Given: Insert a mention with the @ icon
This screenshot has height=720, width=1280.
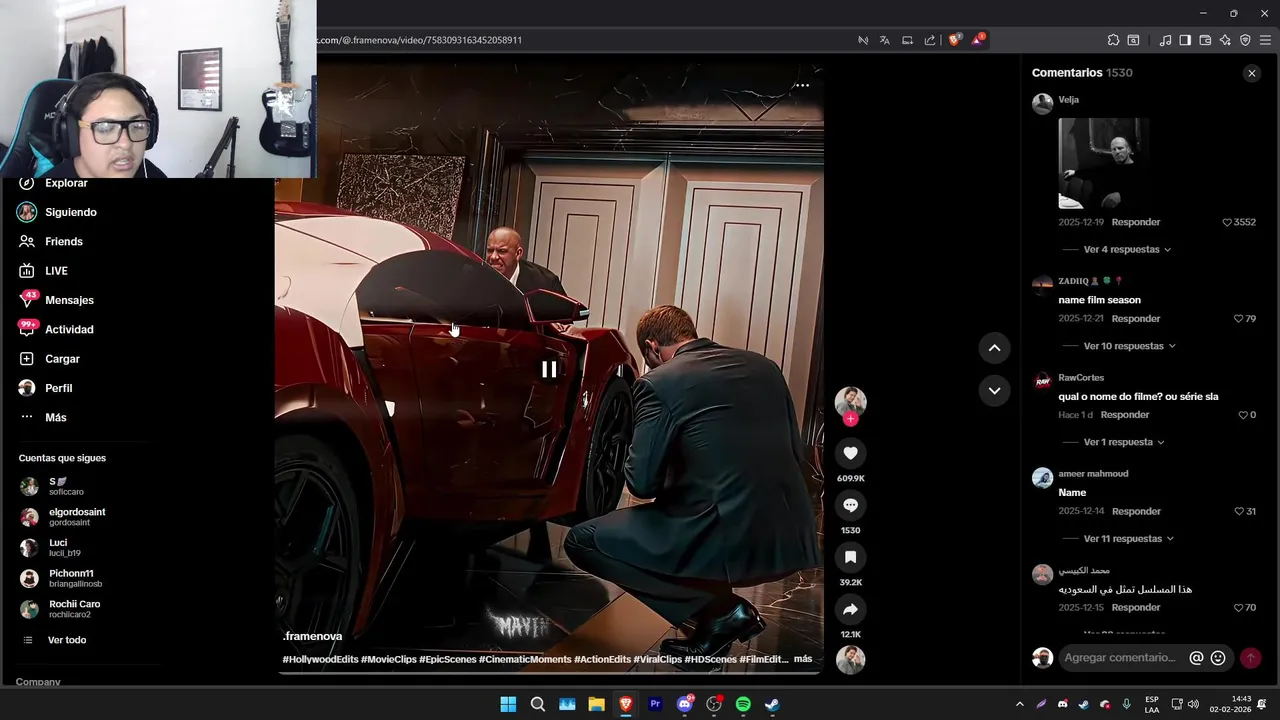Looking at the screenshot, I should click(x=1196, y=658).
